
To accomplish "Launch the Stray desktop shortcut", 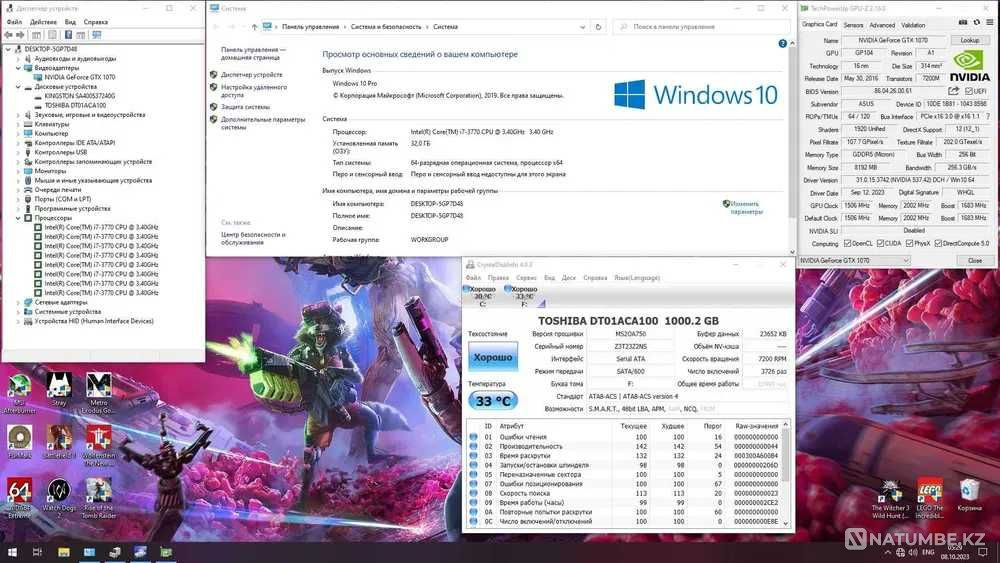I will click(59, 390).
